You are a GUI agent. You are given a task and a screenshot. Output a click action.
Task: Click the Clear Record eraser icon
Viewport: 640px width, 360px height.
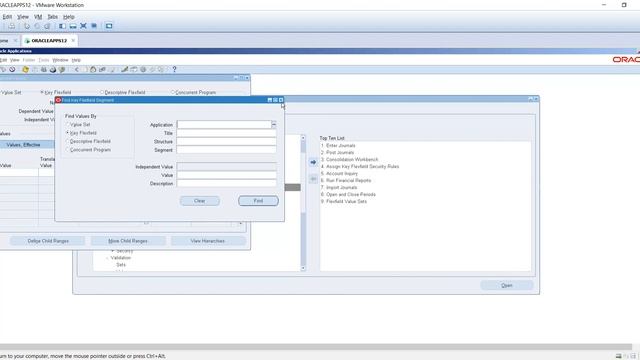click(x=102, y=69)
